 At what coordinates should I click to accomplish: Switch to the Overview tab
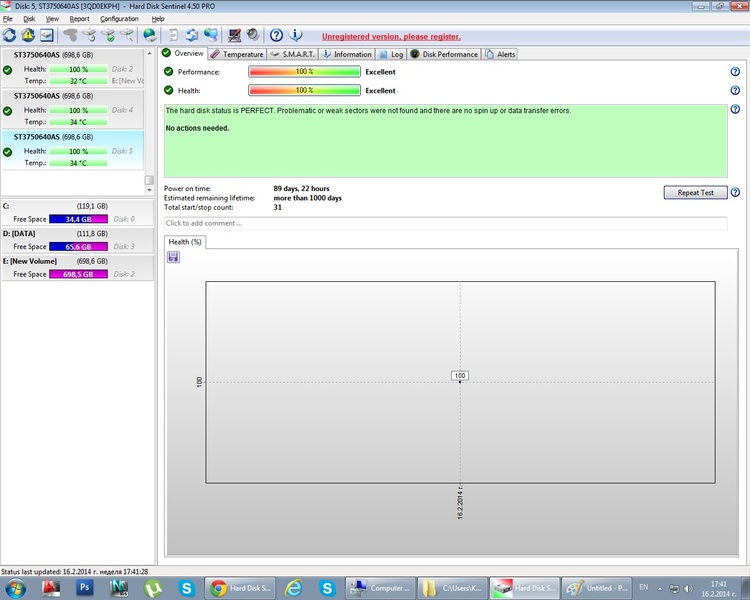(x=183, y=54)
